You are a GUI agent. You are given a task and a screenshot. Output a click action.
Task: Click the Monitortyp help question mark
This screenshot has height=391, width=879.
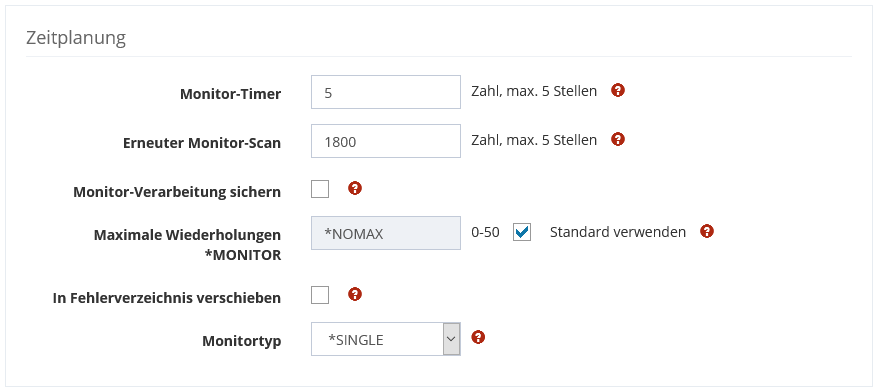[478, 337]
